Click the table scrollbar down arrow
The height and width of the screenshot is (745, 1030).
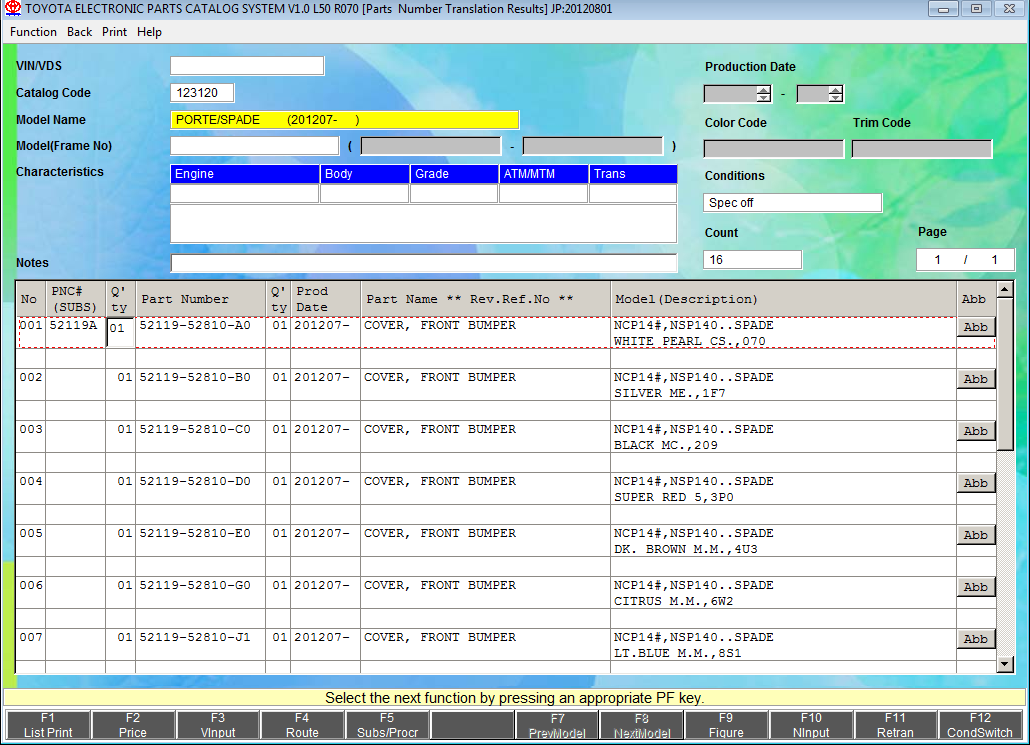point(1004,664)
